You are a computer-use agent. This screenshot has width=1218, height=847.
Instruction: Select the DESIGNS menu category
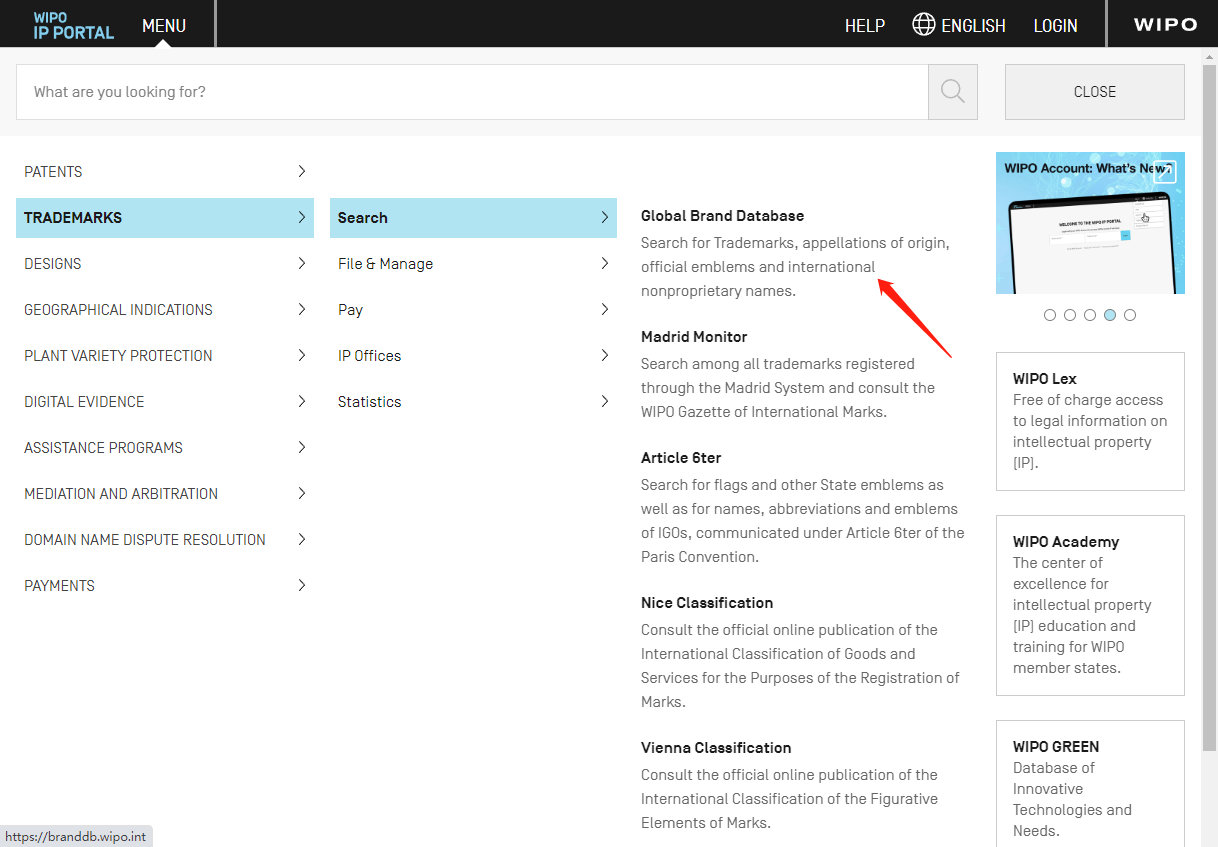[165, 263]
